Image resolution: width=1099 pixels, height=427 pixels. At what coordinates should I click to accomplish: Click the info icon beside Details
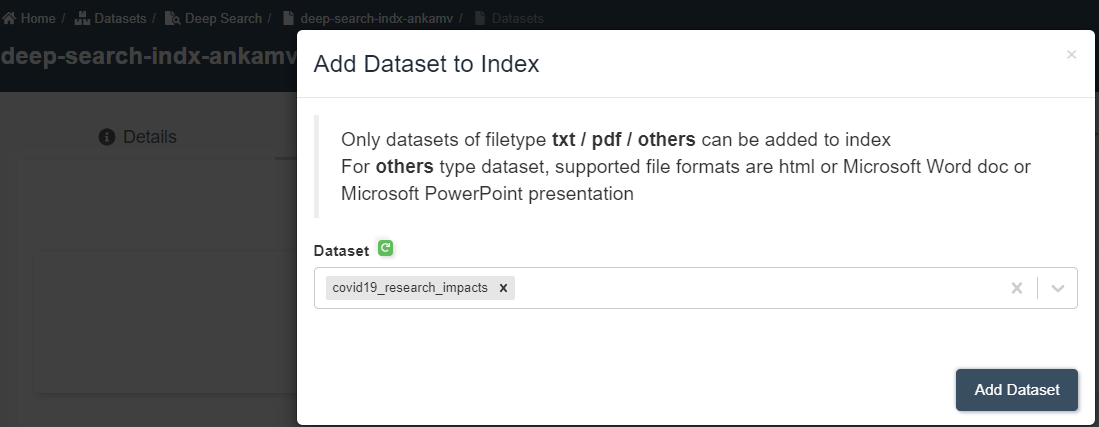click(107, 137)
